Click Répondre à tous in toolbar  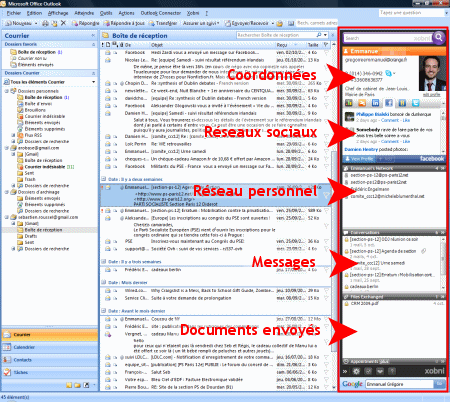(124, 23)
